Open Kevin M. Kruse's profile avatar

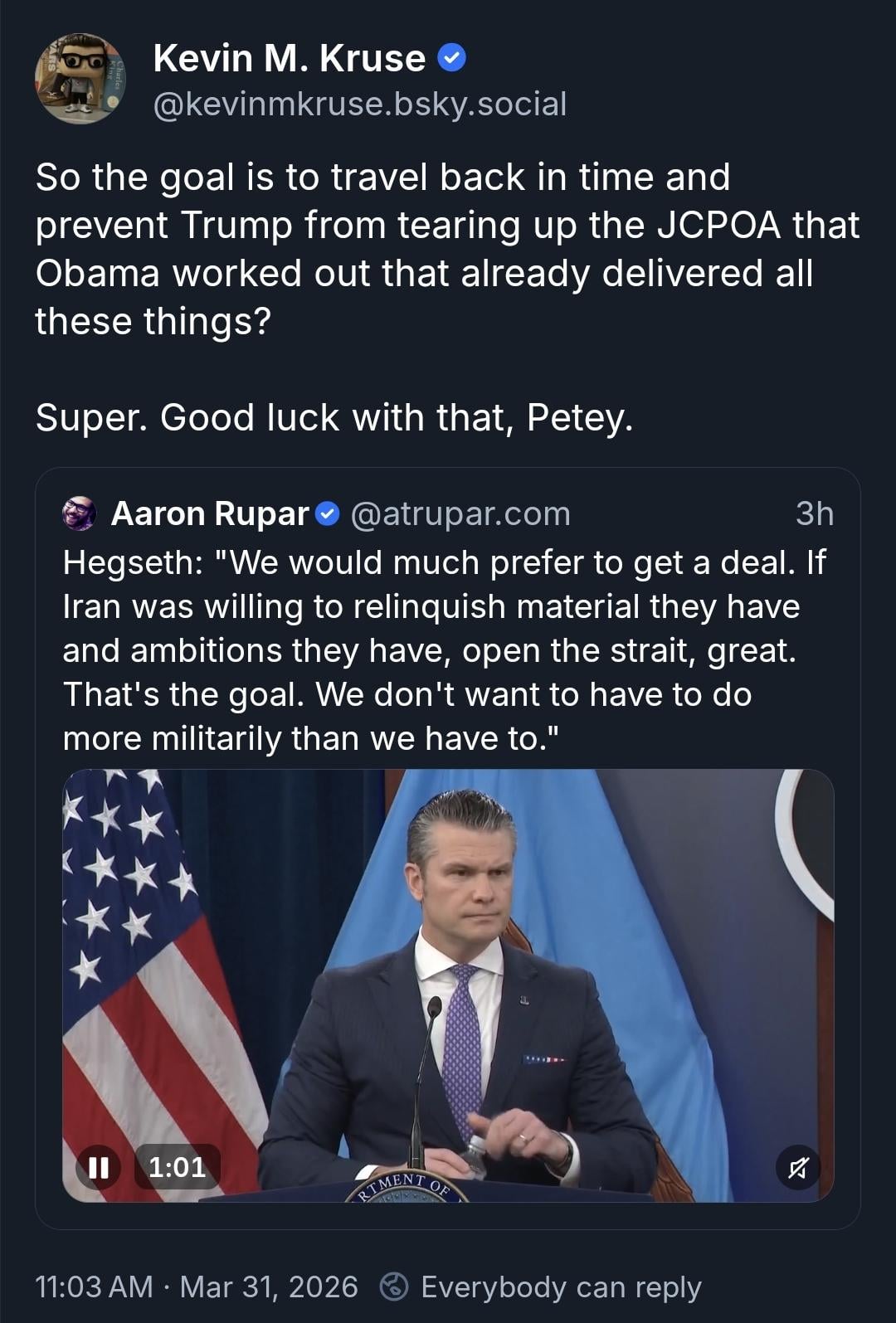(80, 79)
